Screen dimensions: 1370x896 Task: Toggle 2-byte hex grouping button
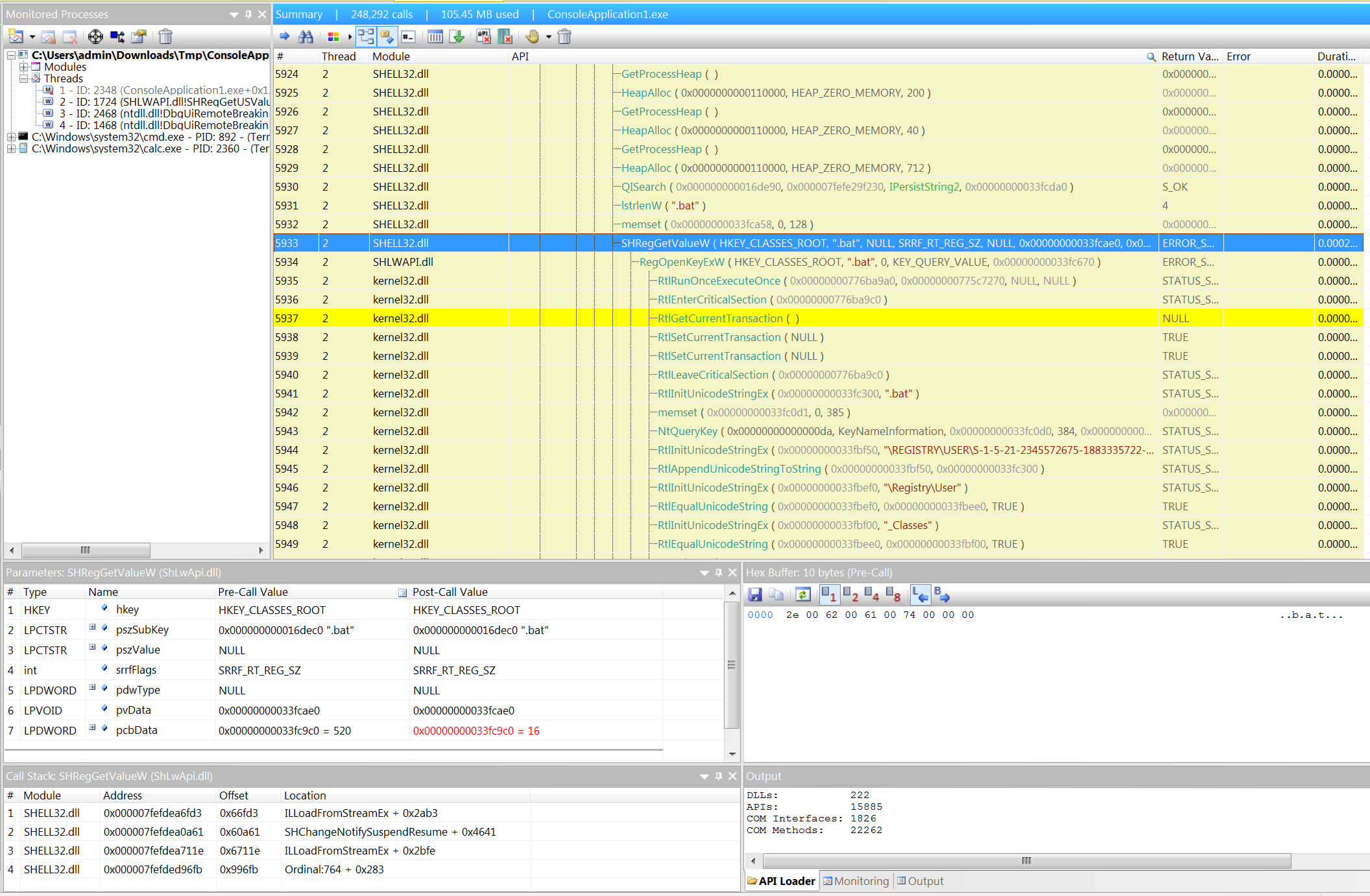tap(850, 595)
